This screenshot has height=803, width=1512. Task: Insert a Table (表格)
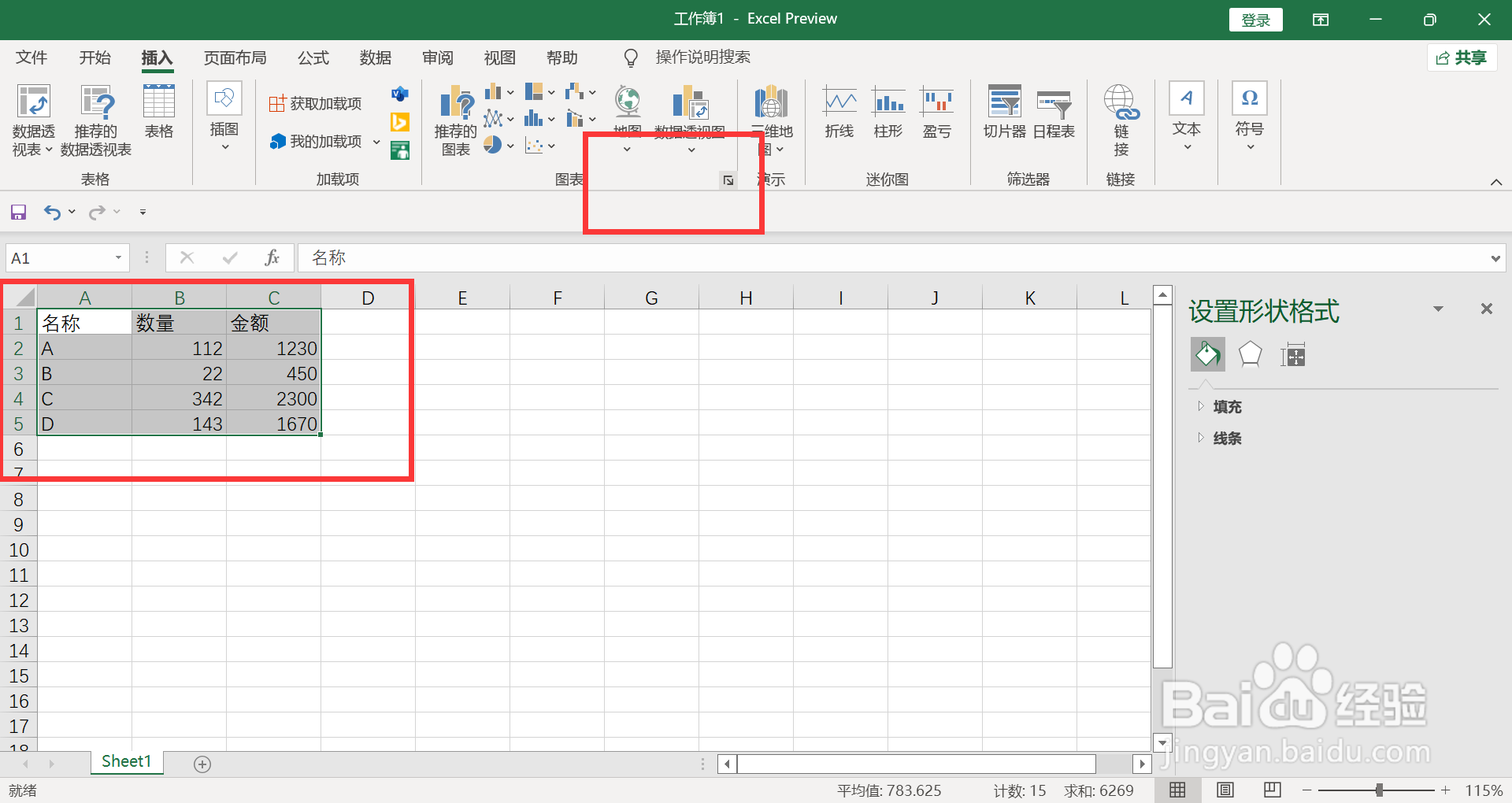coord(158,112)
